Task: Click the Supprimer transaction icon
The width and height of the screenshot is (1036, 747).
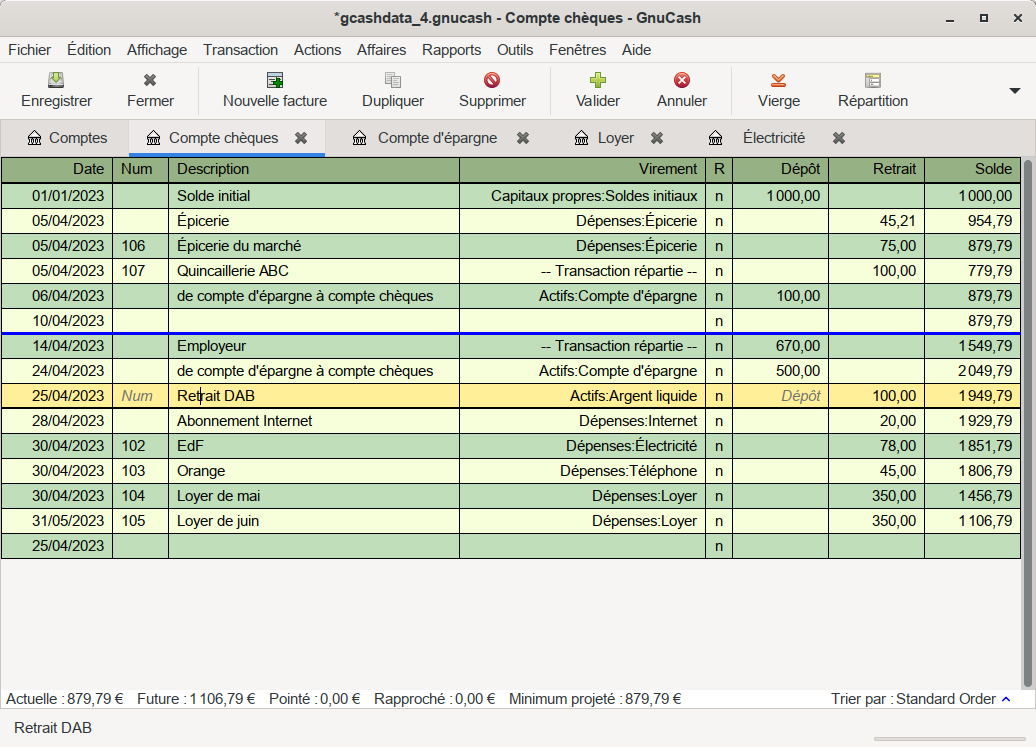Action: pos(492,81)
